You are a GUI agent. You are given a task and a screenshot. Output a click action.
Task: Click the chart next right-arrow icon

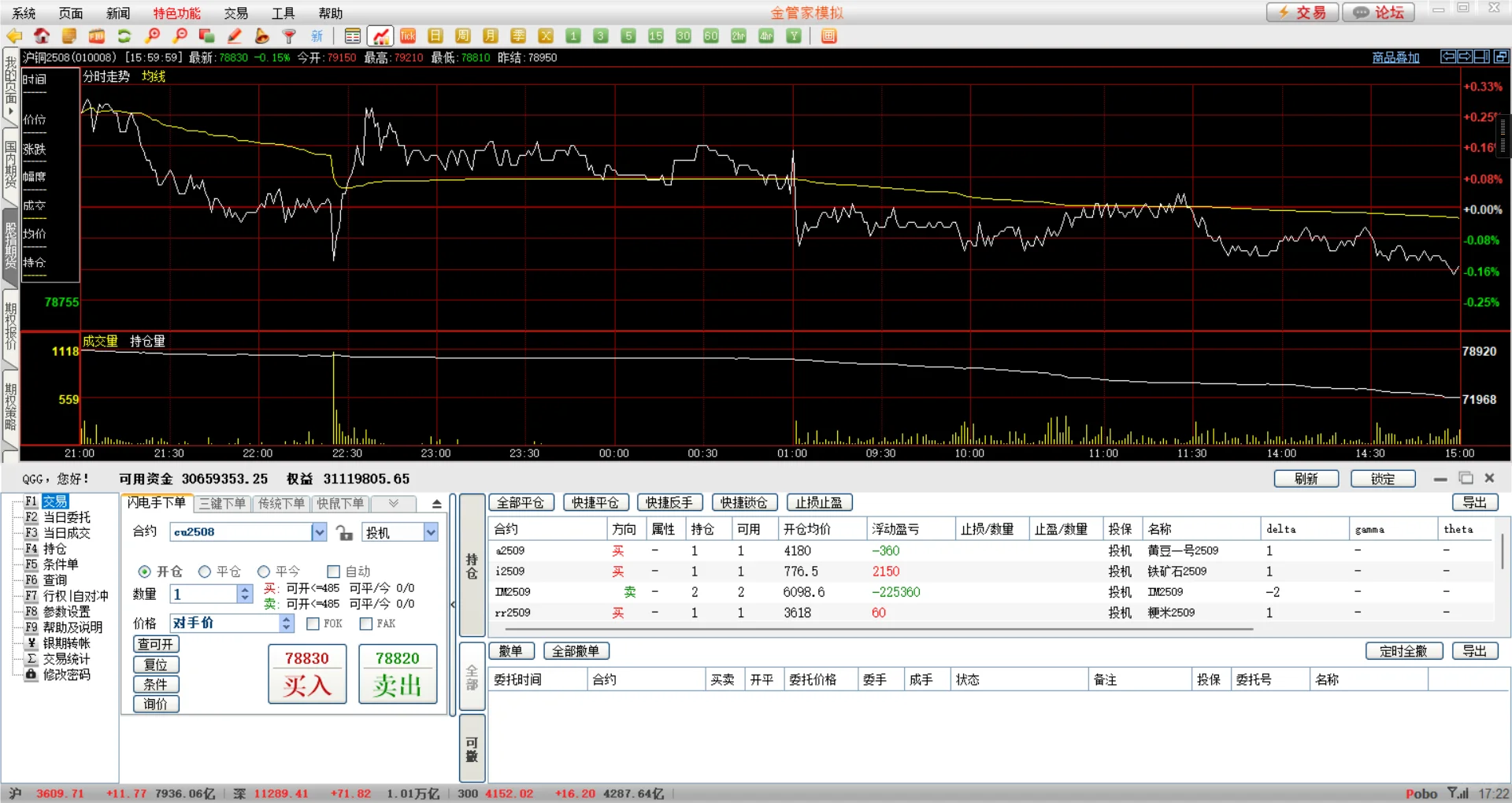(1466, 57)
